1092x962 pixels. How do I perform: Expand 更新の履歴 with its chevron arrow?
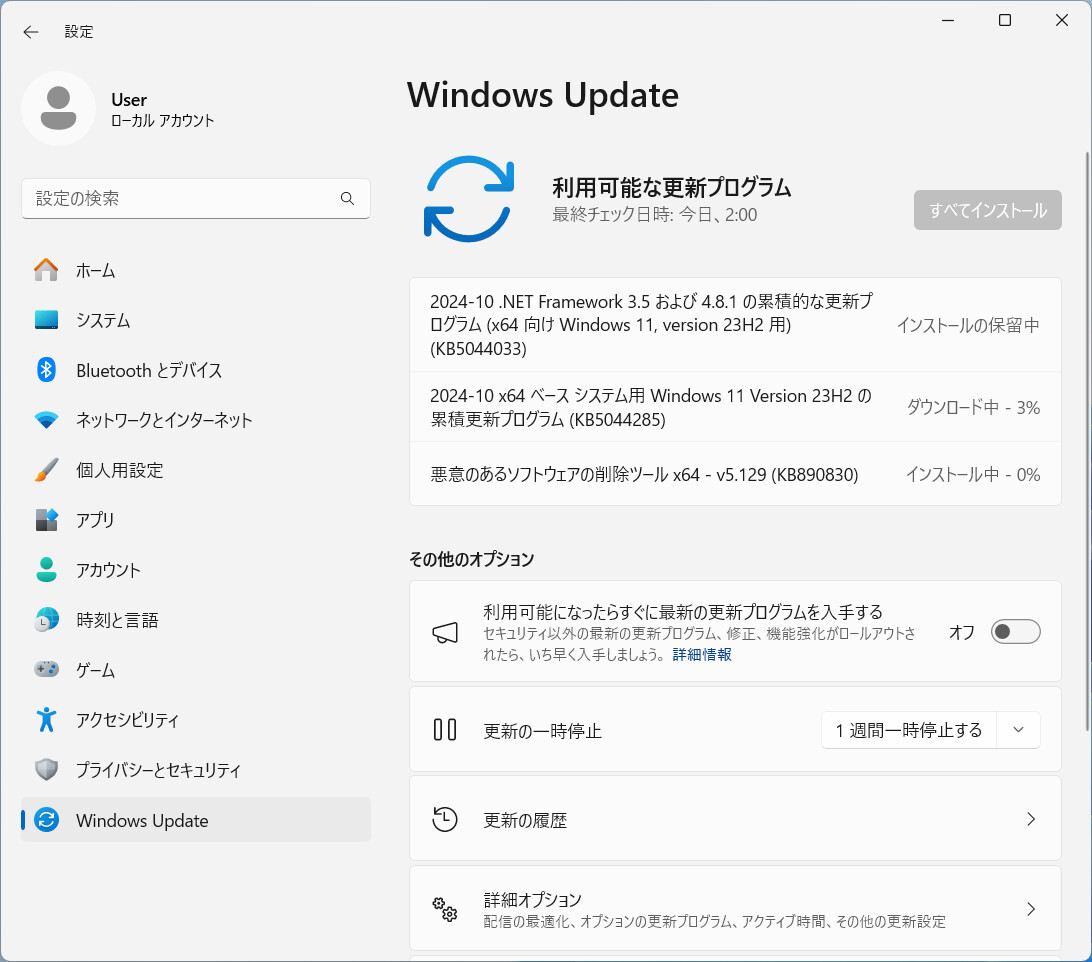tap(1031, 819)
